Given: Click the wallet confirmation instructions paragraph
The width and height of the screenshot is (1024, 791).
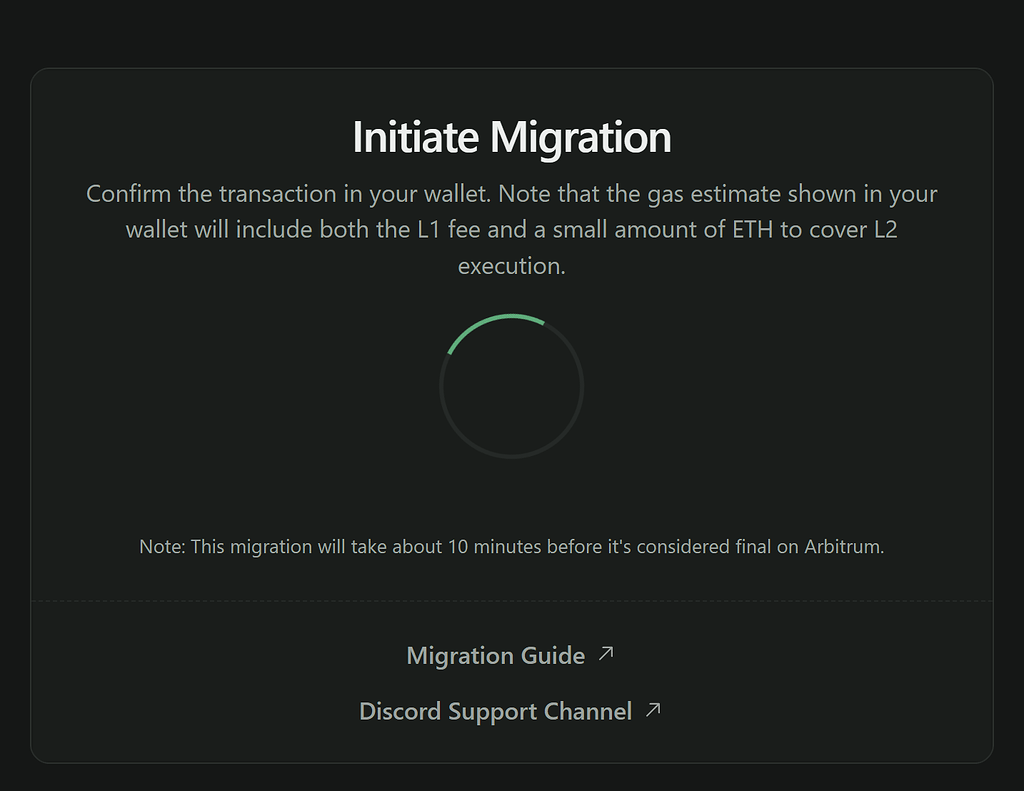Looking at the screenshot, I should [x=512, y=229].
